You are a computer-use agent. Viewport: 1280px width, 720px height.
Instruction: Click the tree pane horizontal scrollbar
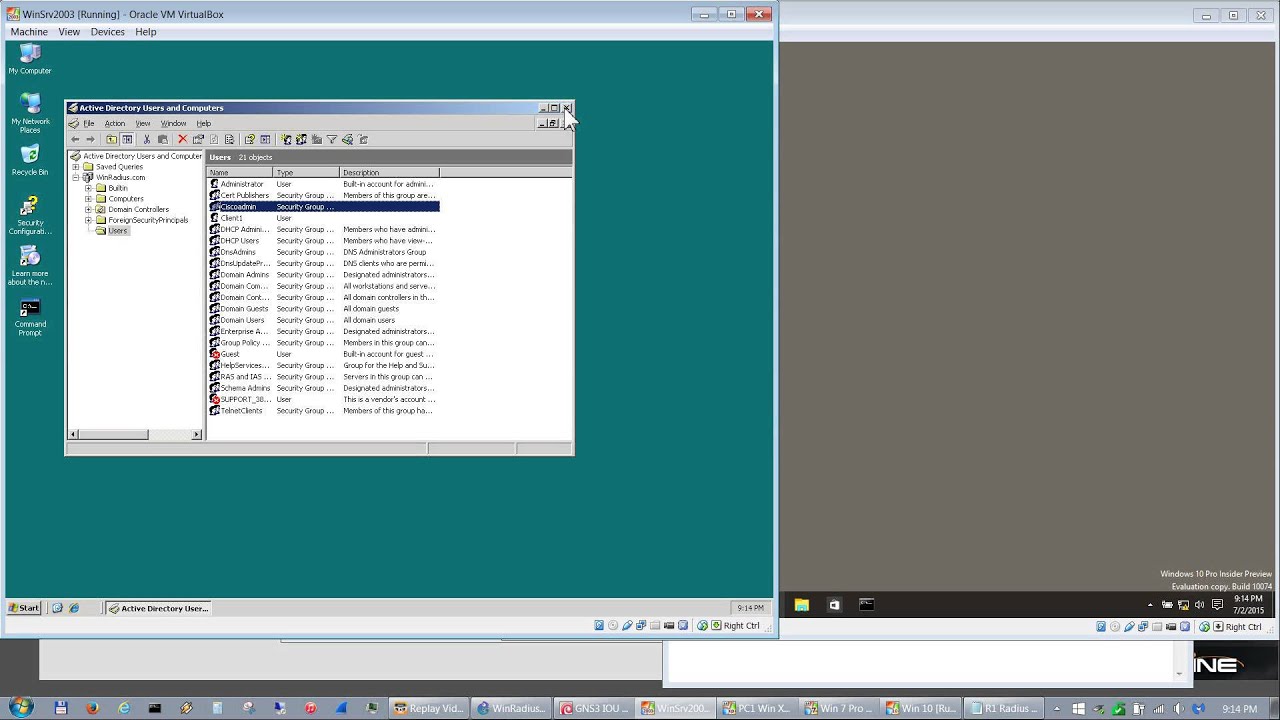135,434
